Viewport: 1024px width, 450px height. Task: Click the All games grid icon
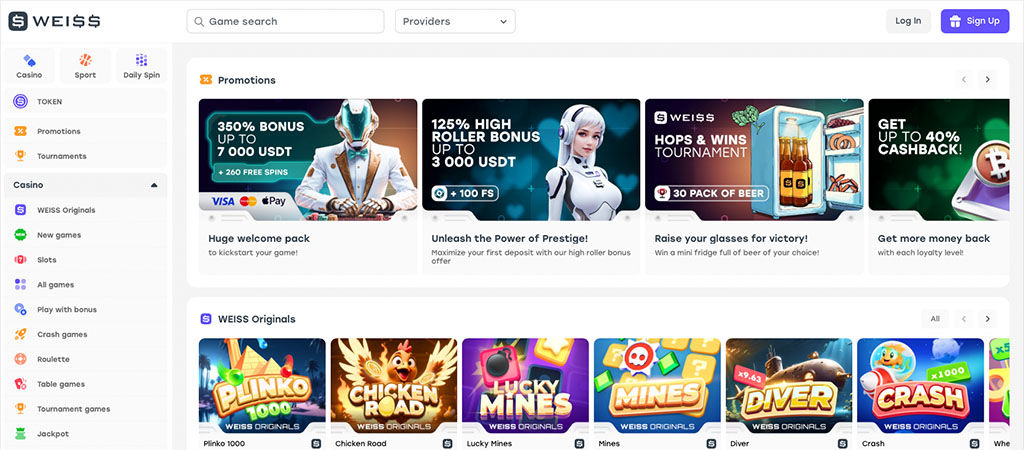click(x=20, y=284)
